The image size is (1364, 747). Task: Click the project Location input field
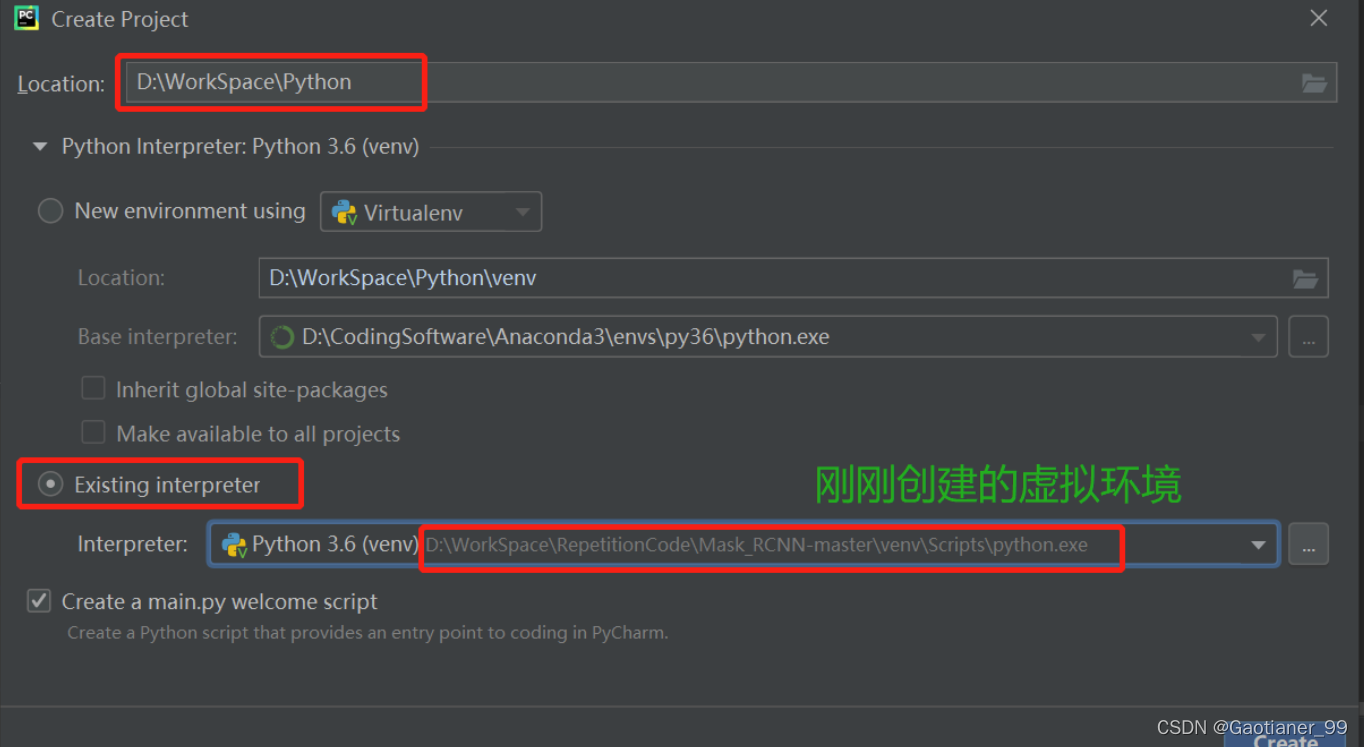coord(732,82)
